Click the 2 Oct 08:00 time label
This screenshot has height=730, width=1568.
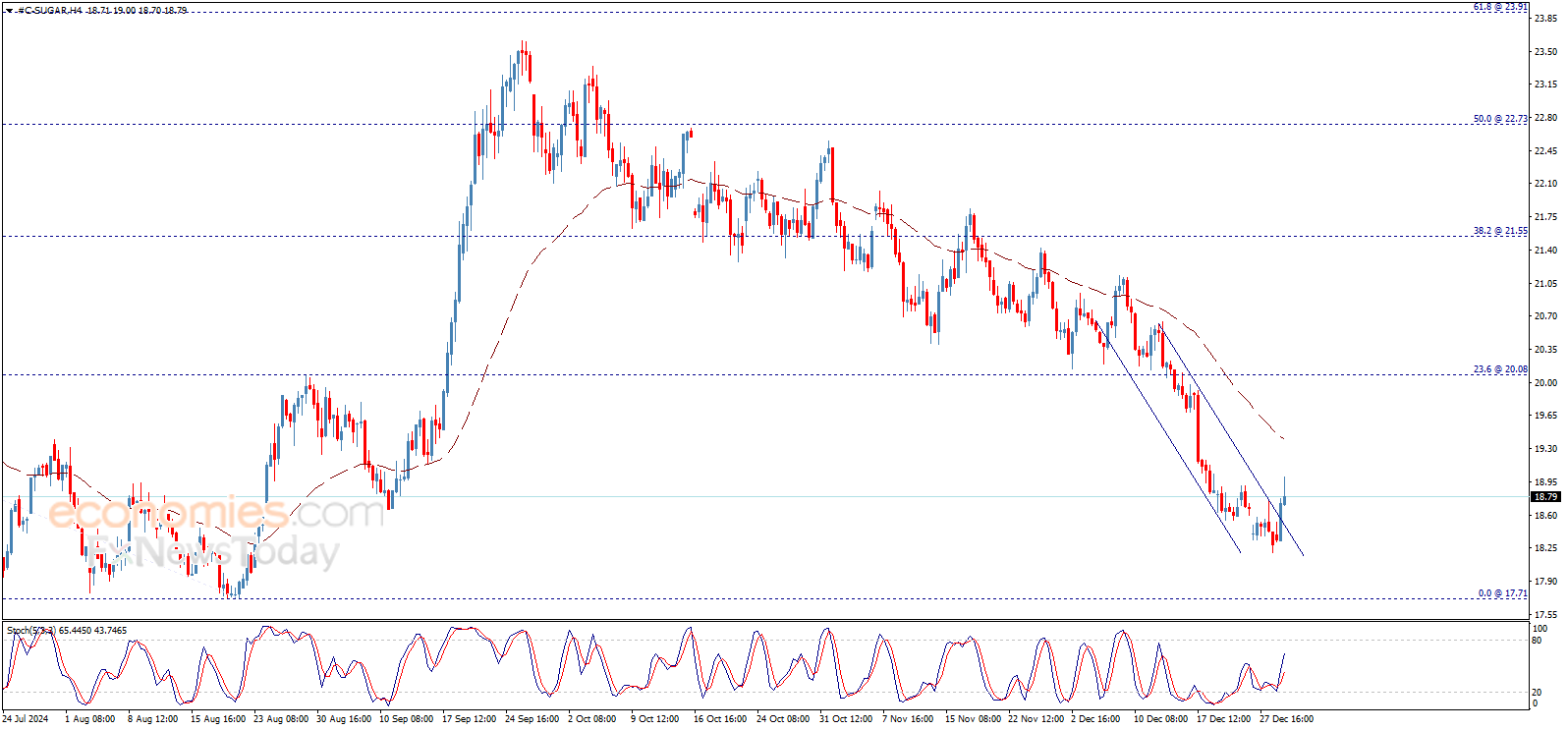(592, 719)
